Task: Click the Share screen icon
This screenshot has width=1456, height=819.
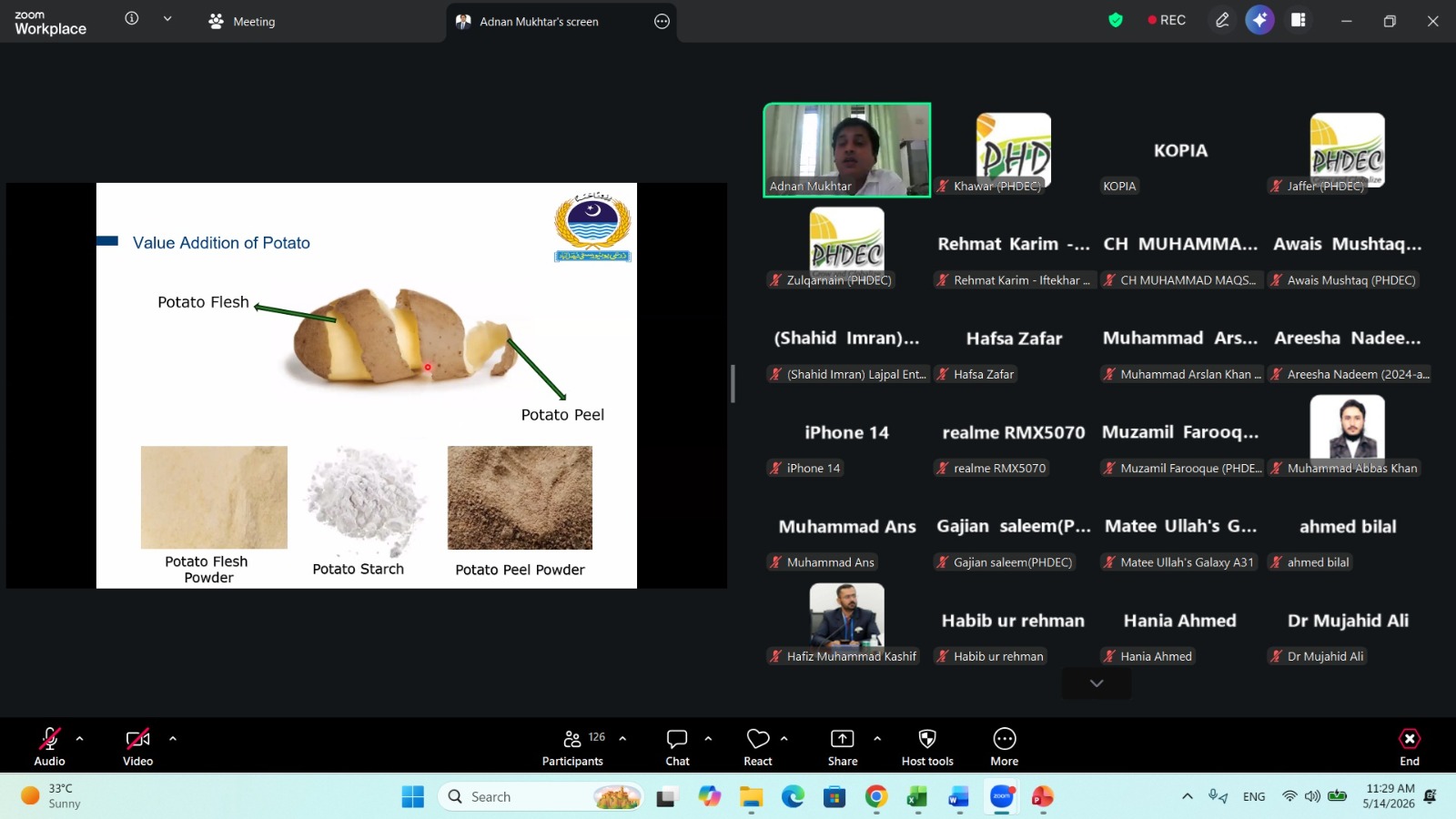Action: [843, 739]
